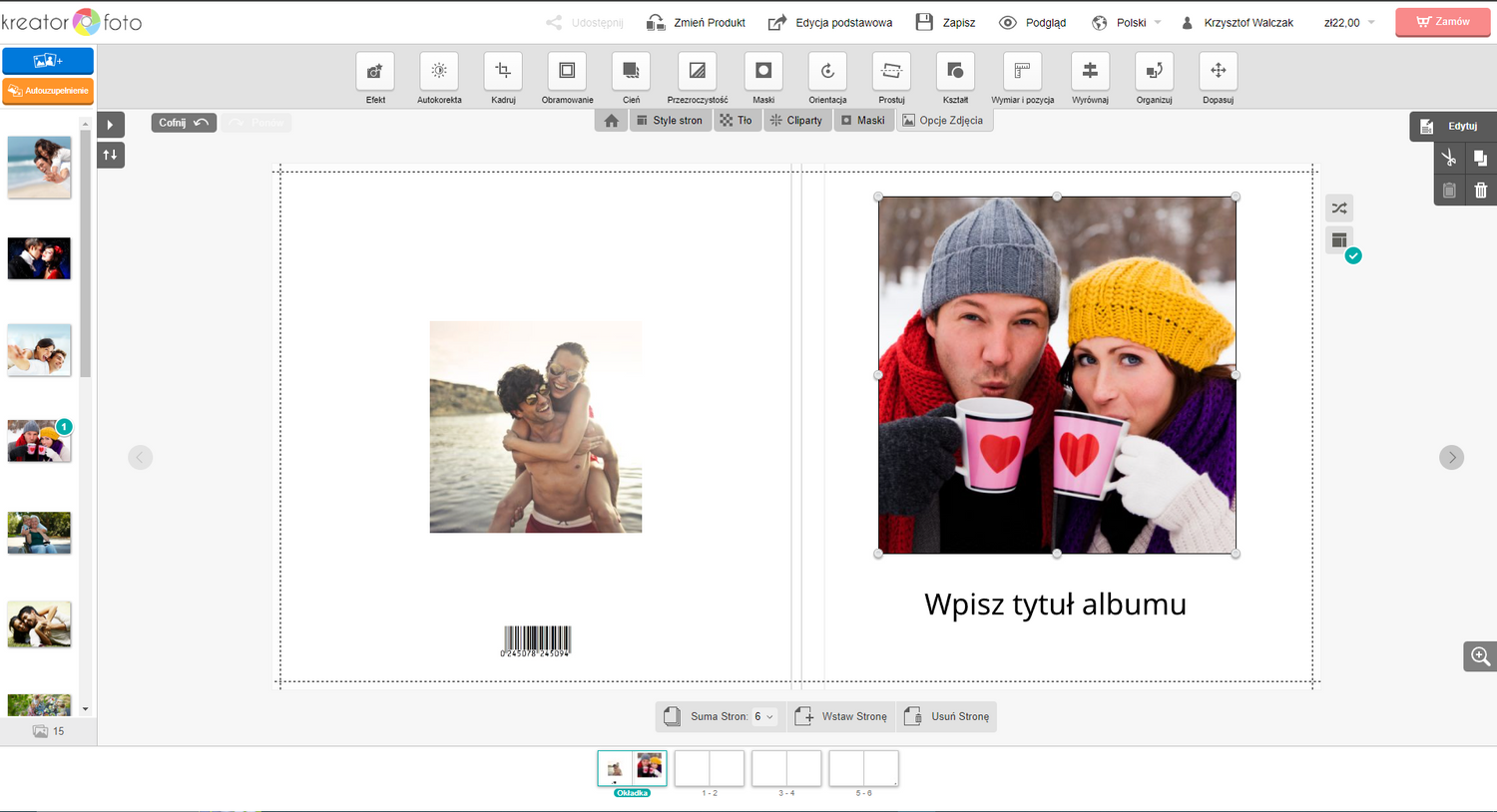Switch to the Style stron tab
This screenshot has height=812, width=1497.
tap(671, 121)
